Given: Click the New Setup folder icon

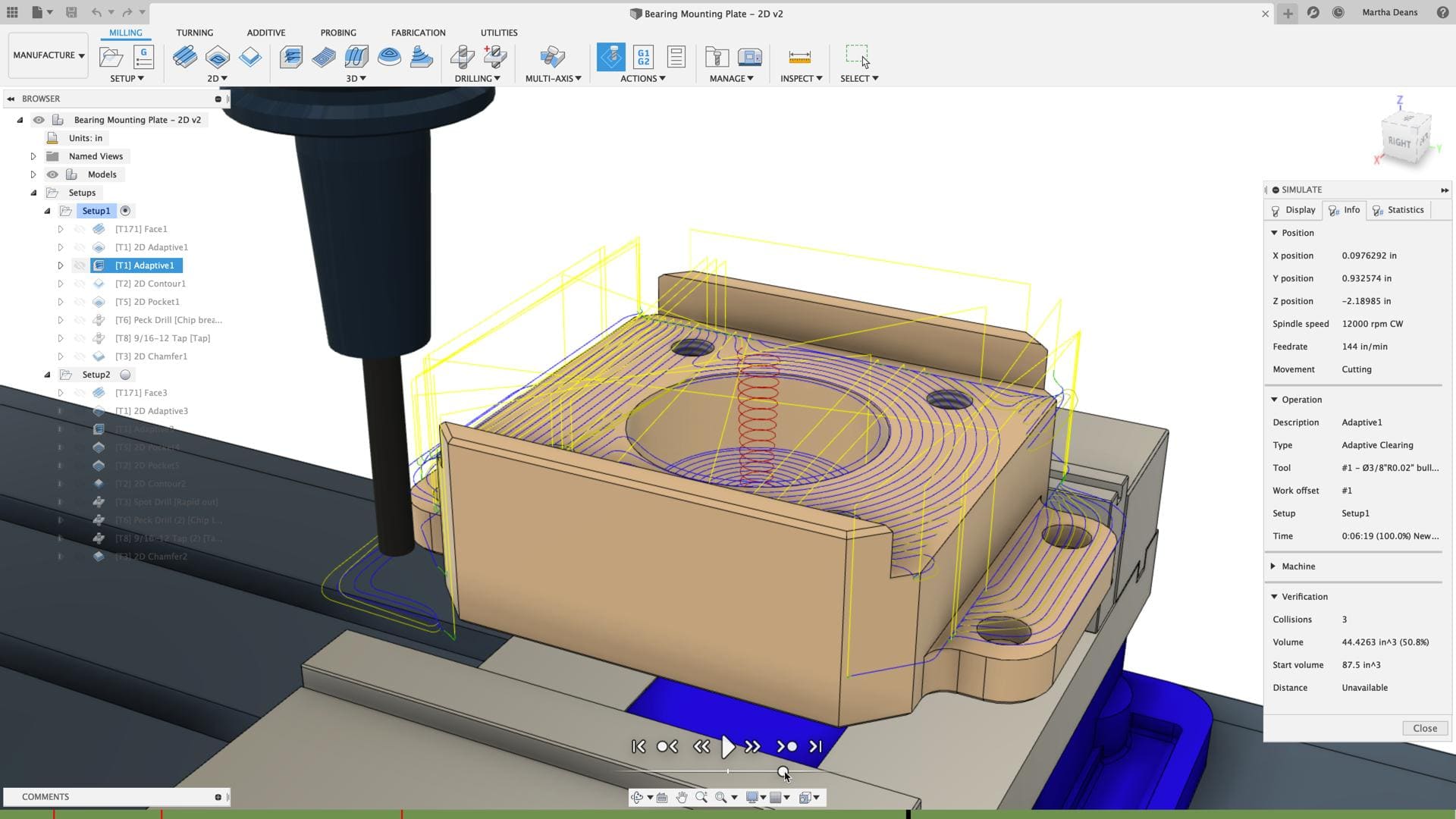Looking at the screenshot, I should pyautogui.click(x=111, y=58).
